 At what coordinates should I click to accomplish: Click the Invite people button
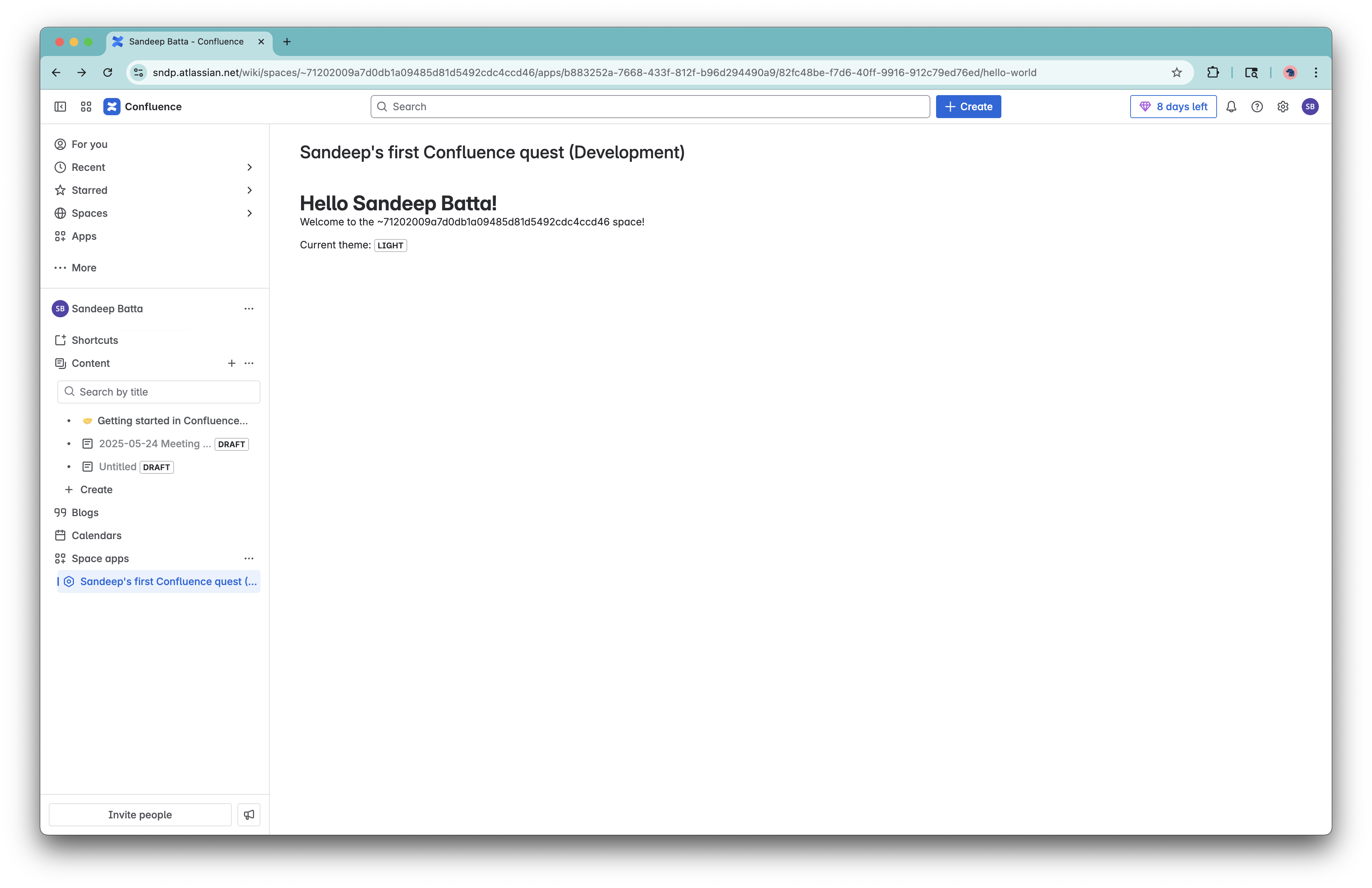pyautogui.click(x=140, y=814)
